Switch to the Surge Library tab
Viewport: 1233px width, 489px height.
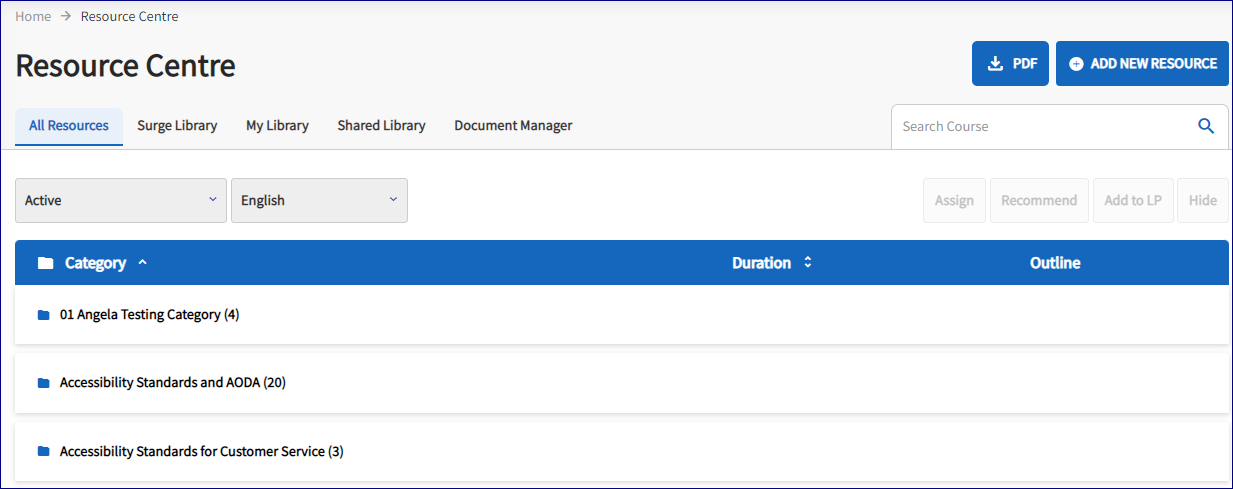point(177,126)
